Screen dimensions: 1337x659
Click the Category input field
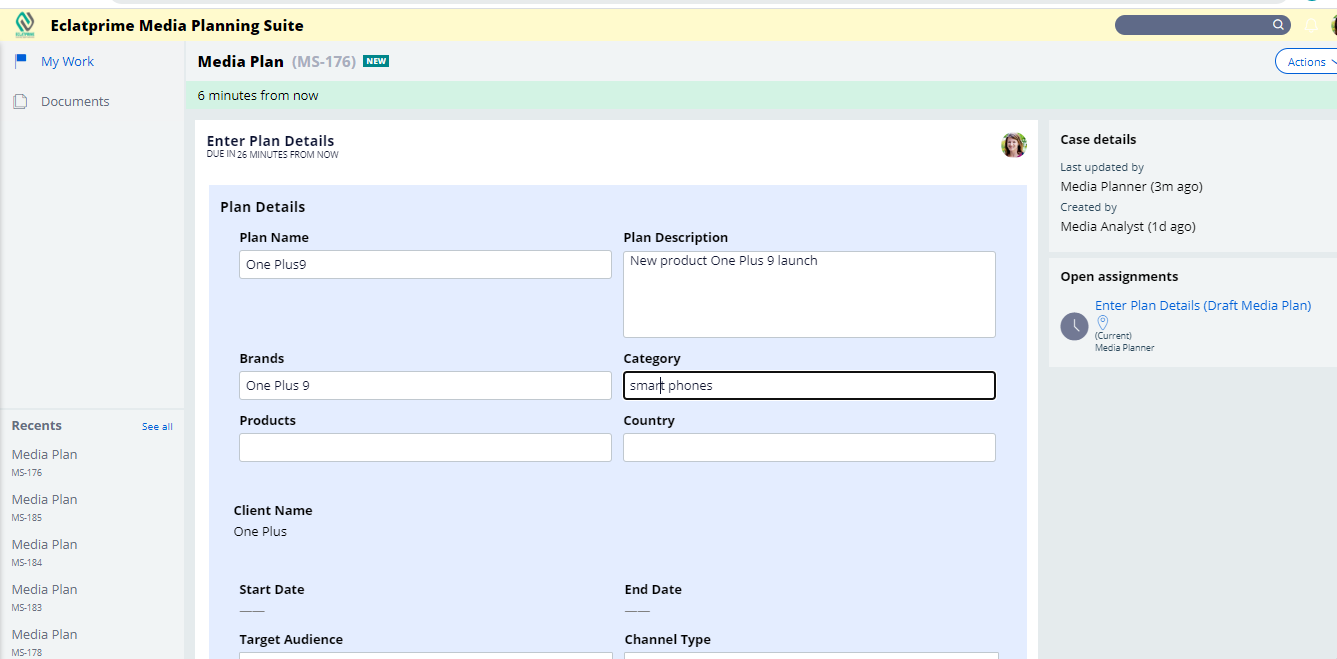pyautogui.click(x=809, y=385)
